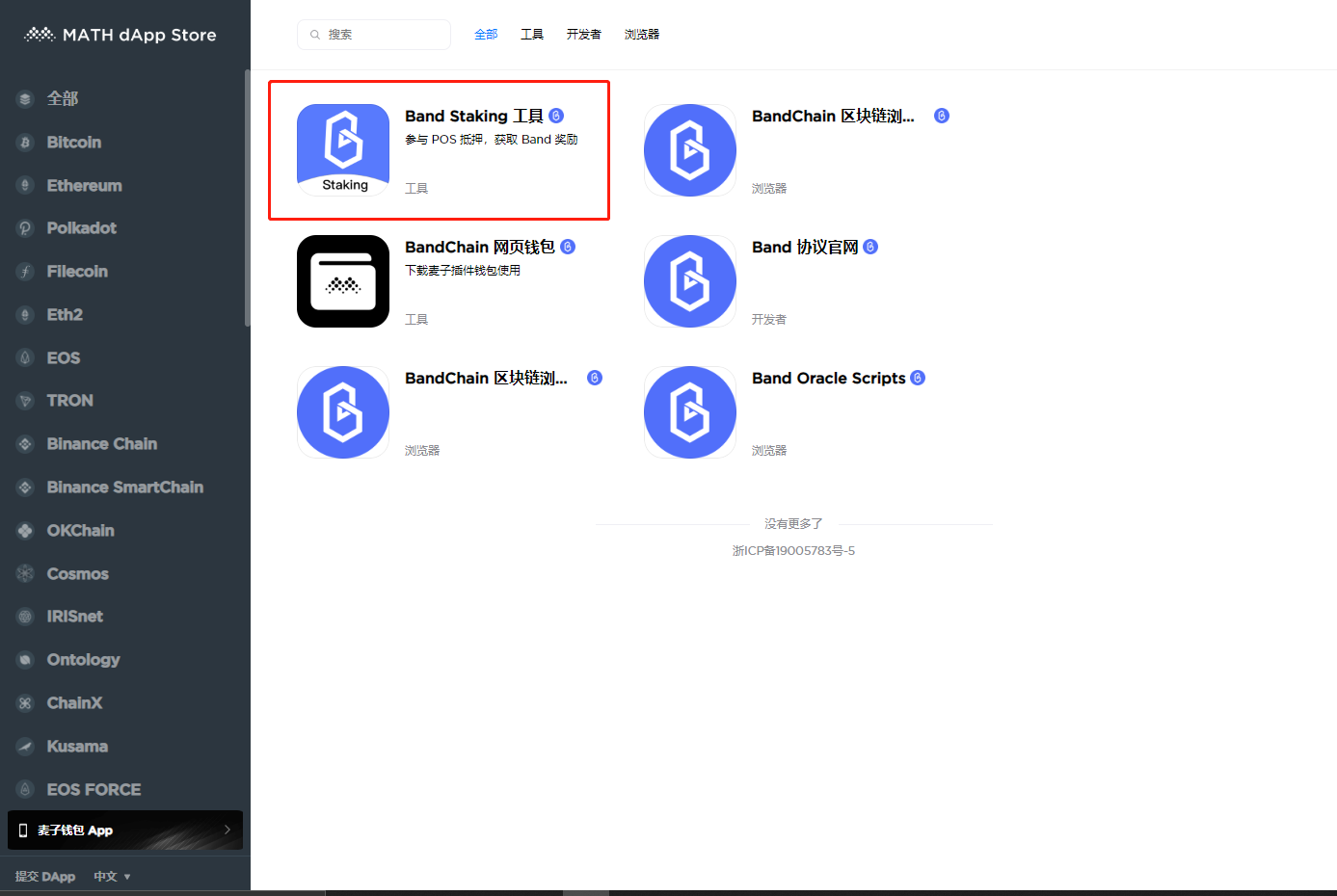This screenshot has width=1337, height=896.
Task: Select the Ontology icon in sidebar
Action: [x=26, y=660]
